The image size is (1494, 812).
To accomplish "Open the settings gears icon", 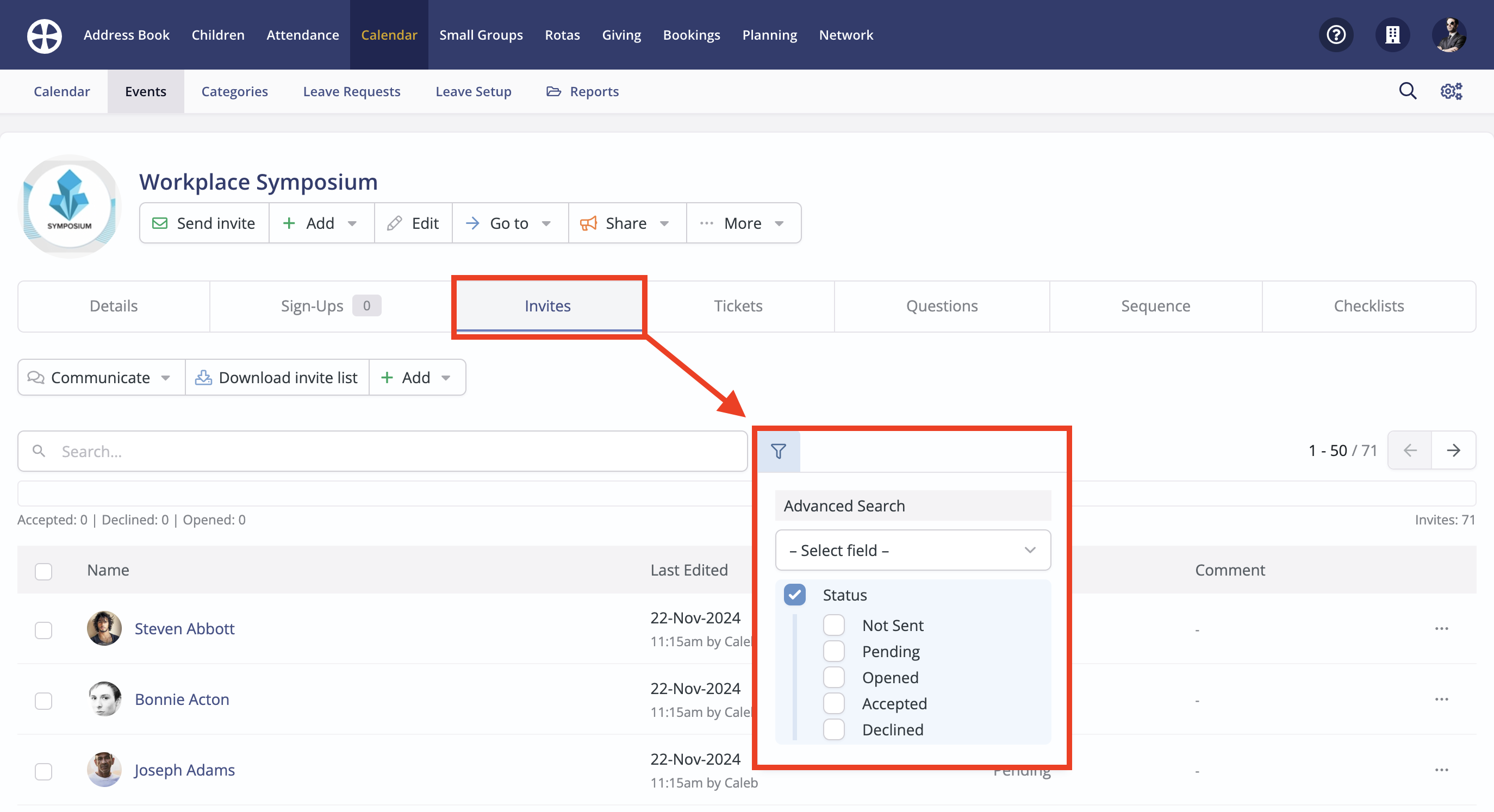I will 1451,91.
